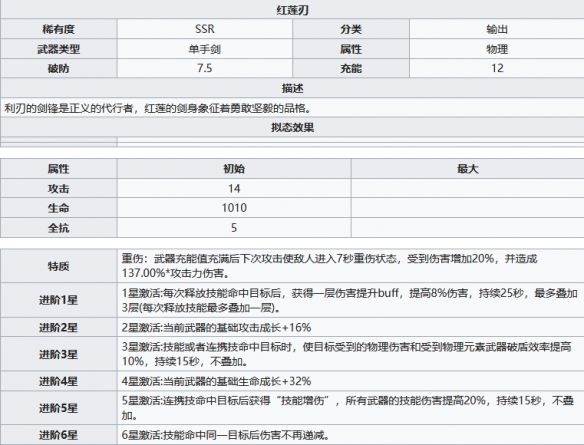The height and width of the screenshot is (445, 584).
Task: Click the 拟态效果 section header
Action: [x=292, y=127]
